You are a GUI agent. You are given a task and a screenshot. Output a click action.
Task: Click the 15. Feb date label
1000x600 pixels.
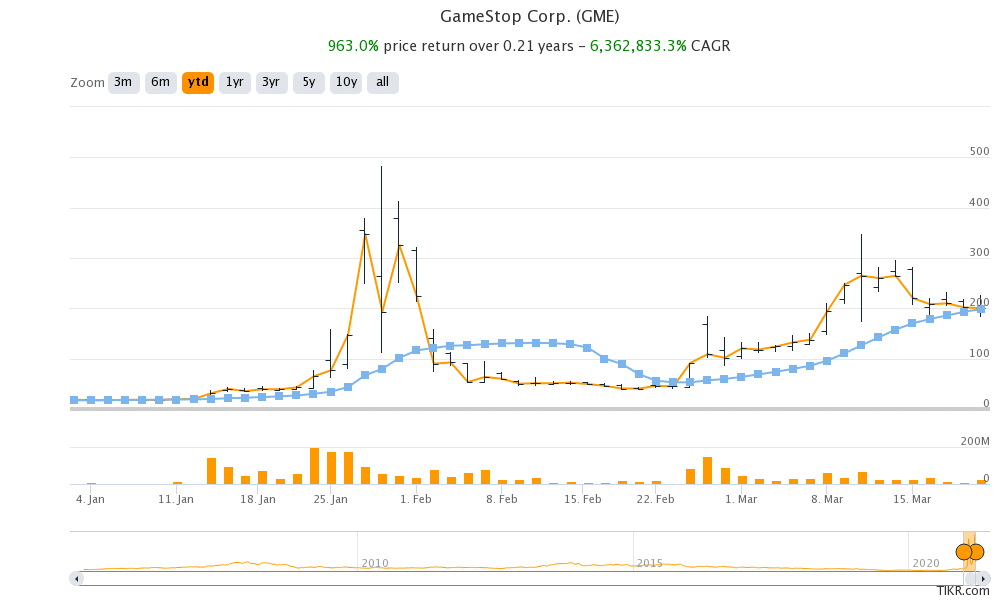click(583, 499)
